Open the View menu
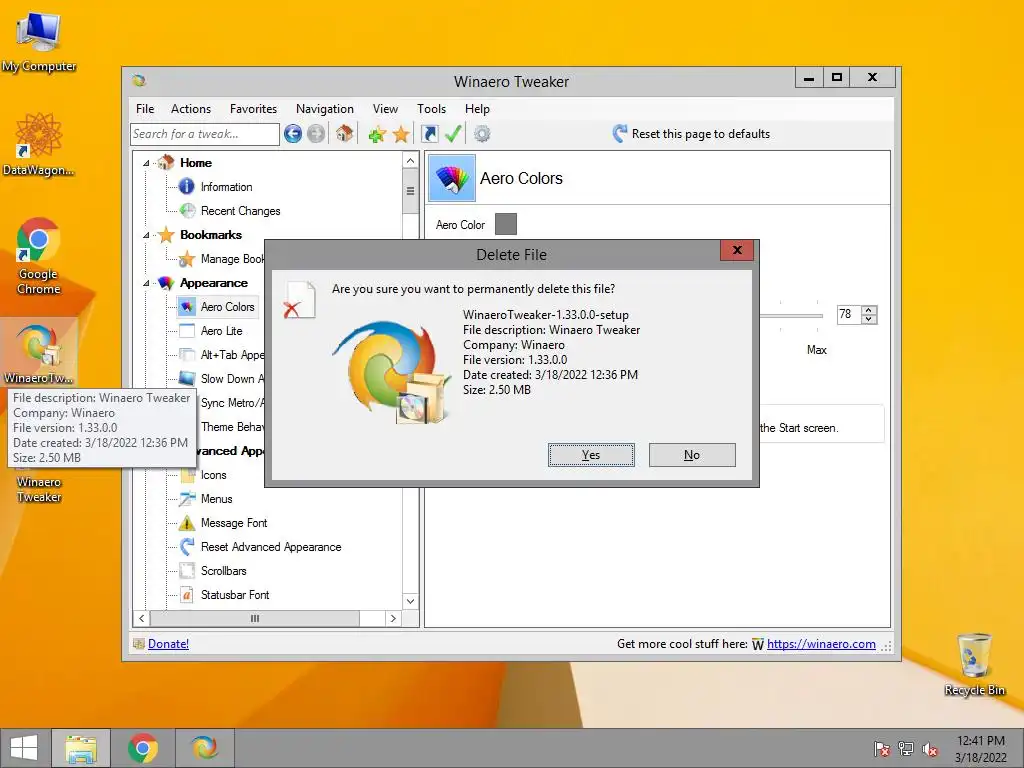Image resolution: width=1024 pixels, height=768 pixels. 385,109
